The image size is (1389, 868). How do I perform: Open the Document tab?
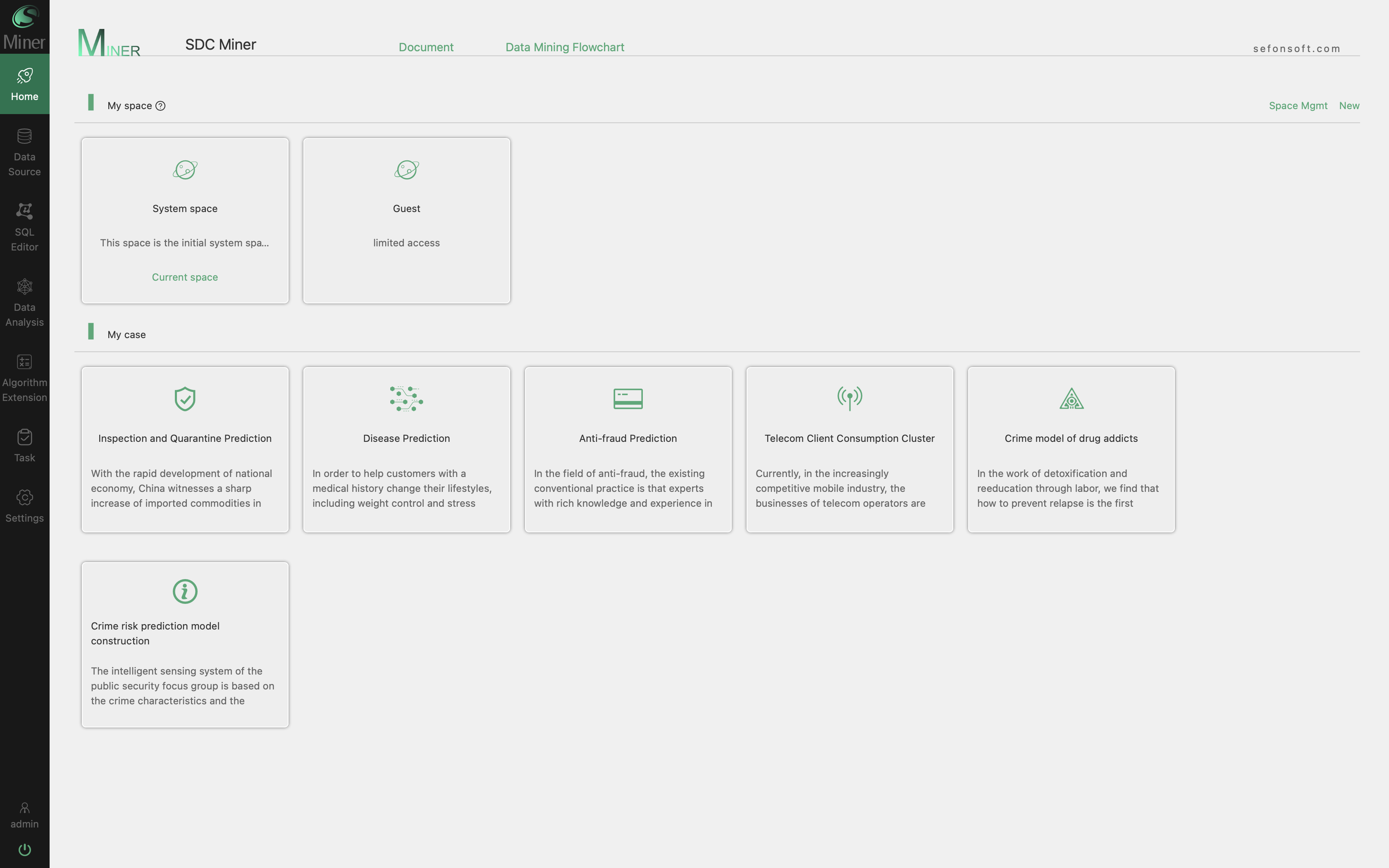click(x=426, y=47)
